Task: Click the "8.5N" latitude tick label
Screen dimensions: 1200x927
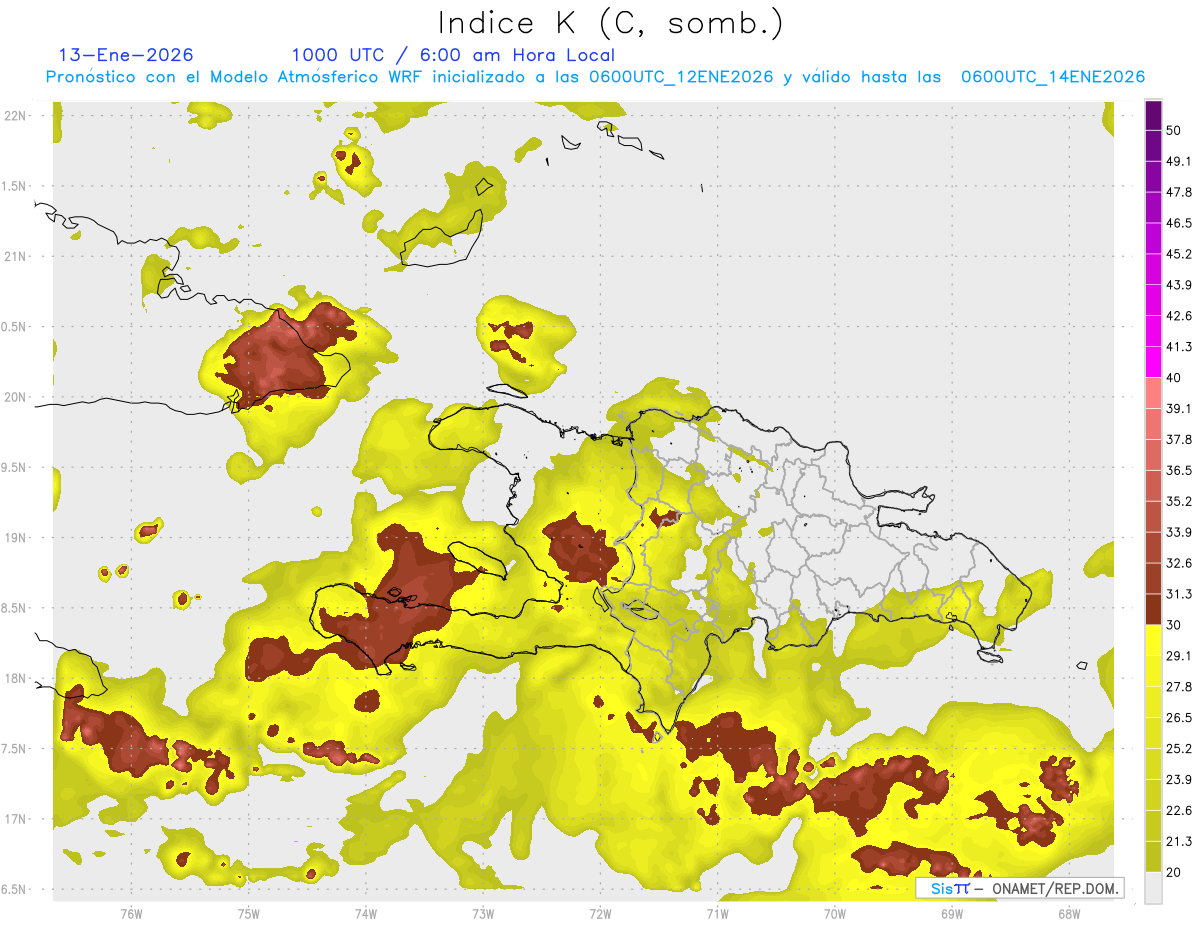Action: (15, 609)
